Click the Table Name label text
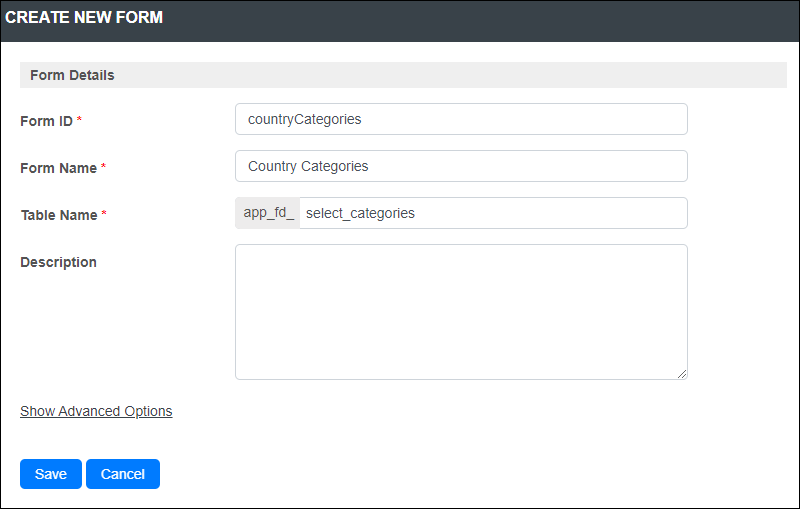This screenshot has width=800, height=509. [59, 215]
